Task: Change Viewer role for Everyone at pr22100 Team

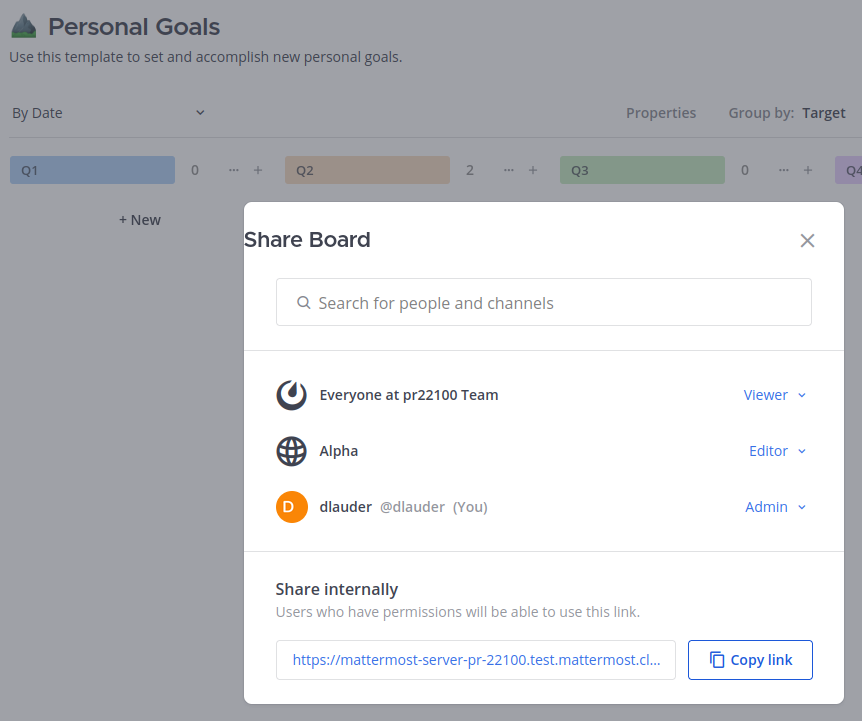Action: point(775,394)
